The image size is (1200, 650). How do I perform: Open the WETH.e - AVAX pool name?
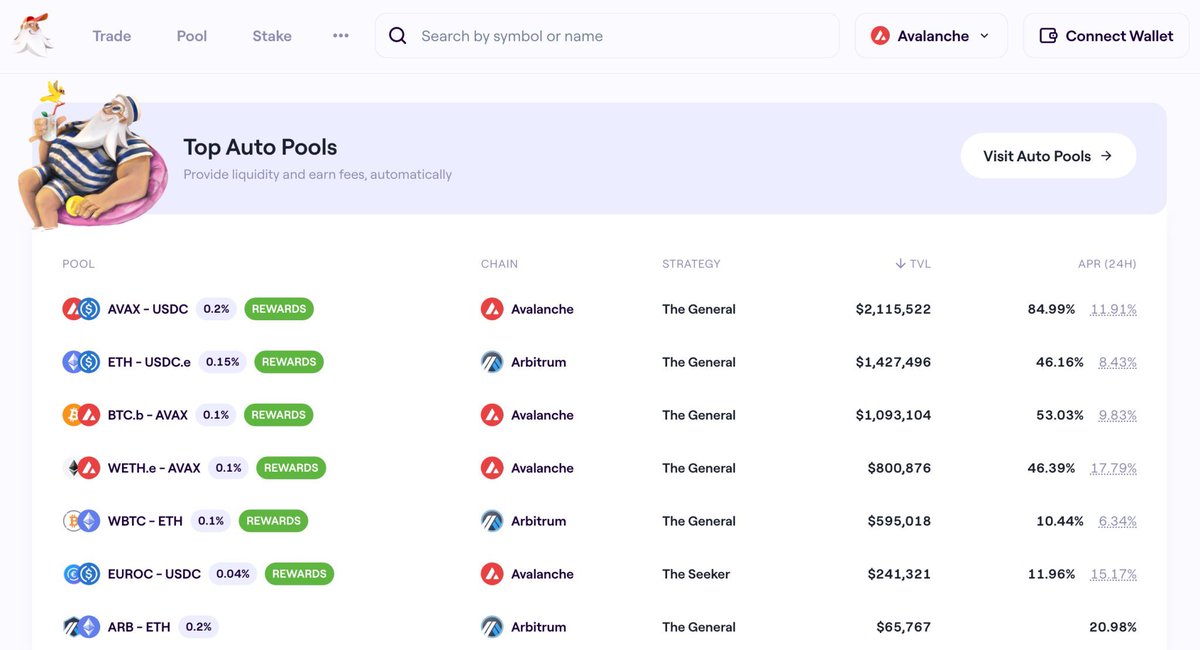(154, 468)
